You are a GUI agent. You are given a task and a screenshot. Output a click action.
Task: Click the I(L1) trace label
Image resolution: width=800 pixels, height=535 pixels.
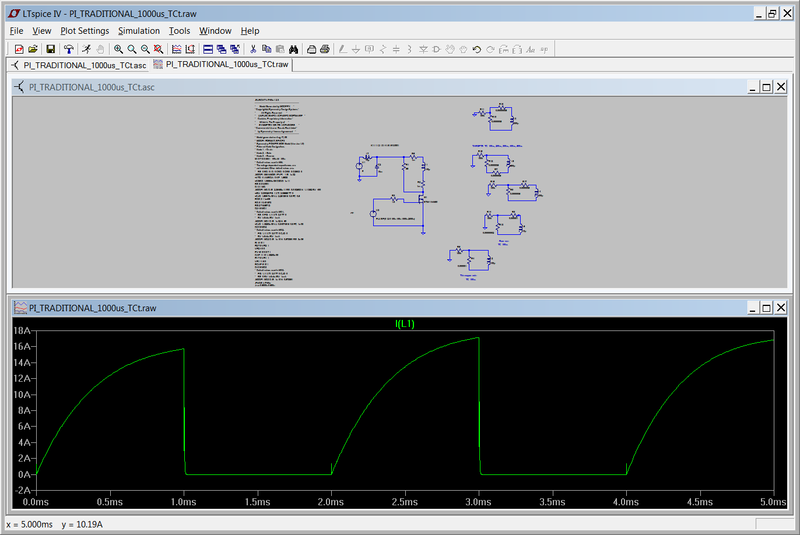(x=405, y=324)
